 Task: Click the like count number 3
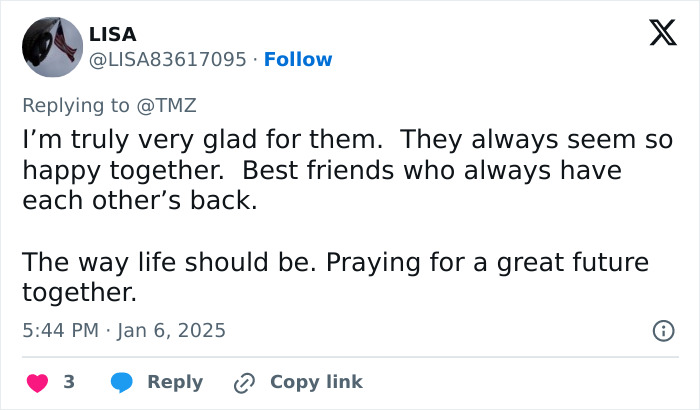(x=69, y=382)
